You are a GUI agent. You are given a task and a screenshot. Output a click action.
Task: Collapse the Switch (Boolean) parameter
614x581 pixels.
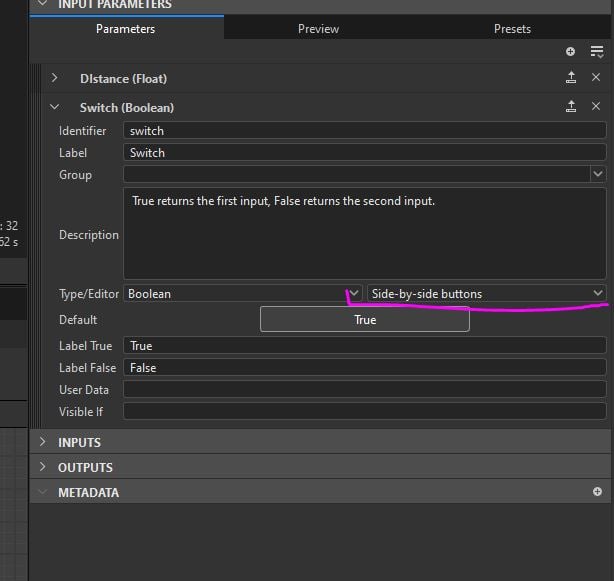[55, 107]
